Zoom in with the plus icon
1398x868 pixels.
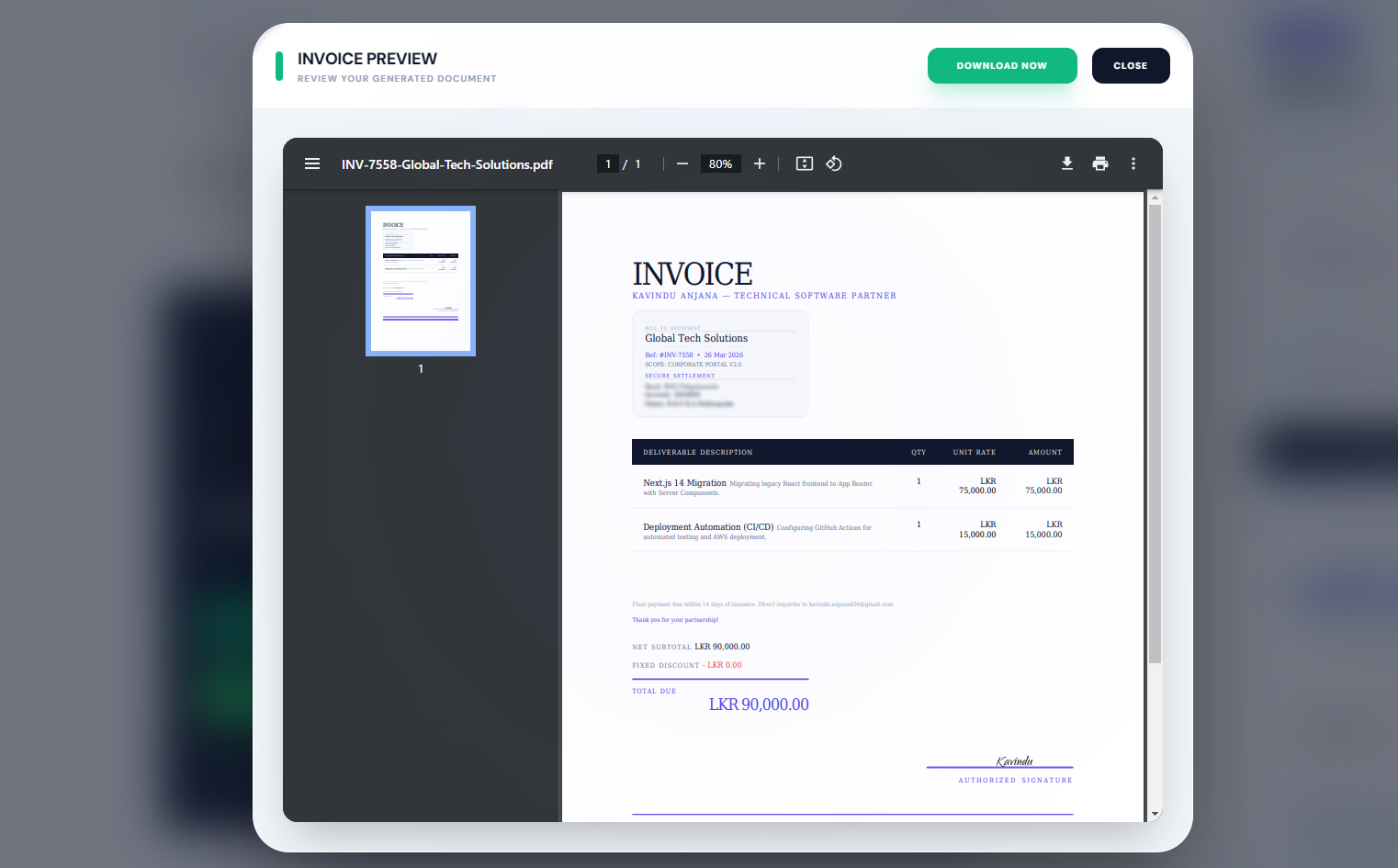760,163
